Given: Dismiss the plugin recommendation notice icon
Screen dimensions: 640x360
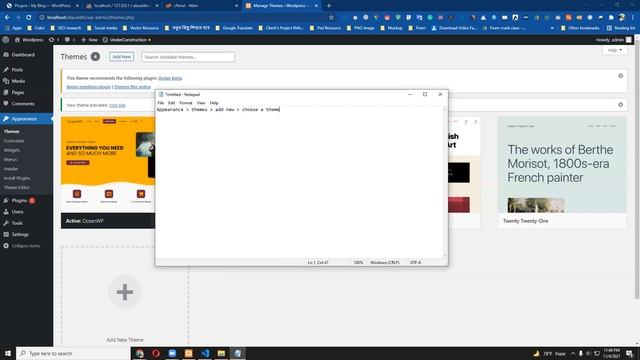Looking at the screenshot, I should (620, 76).
